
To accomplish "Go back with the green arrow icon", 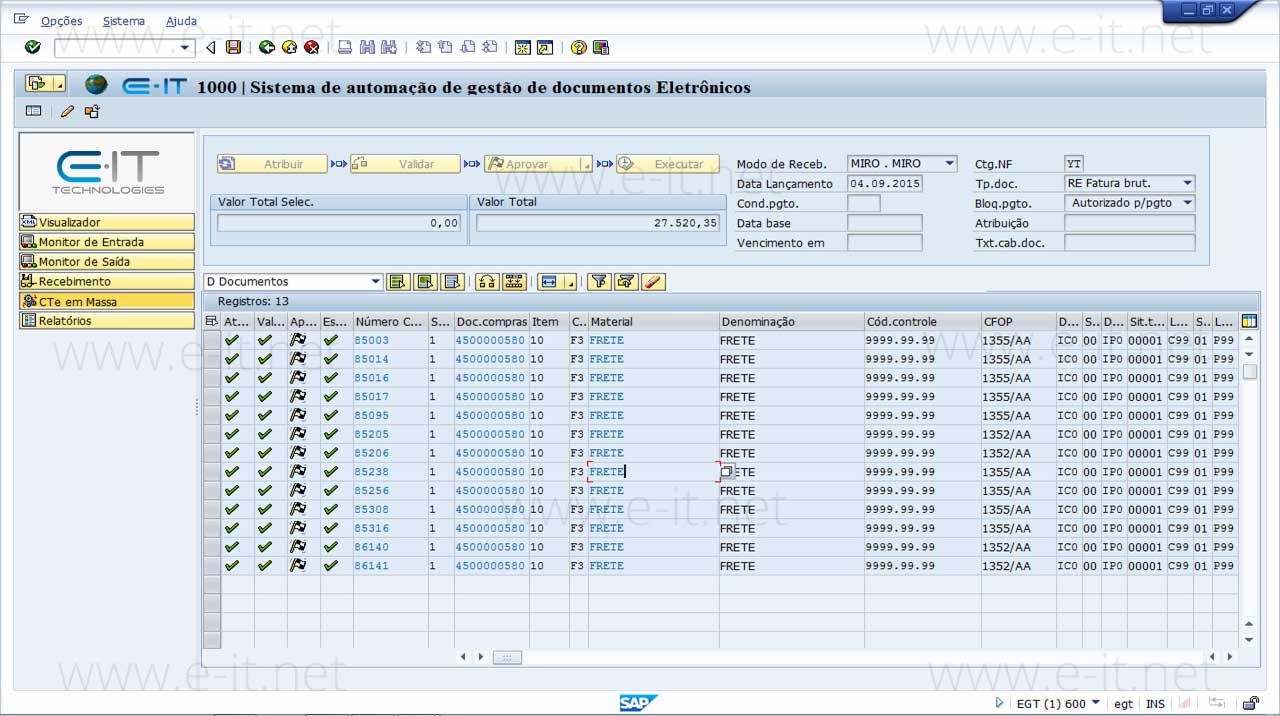I will tap(266, 47).
